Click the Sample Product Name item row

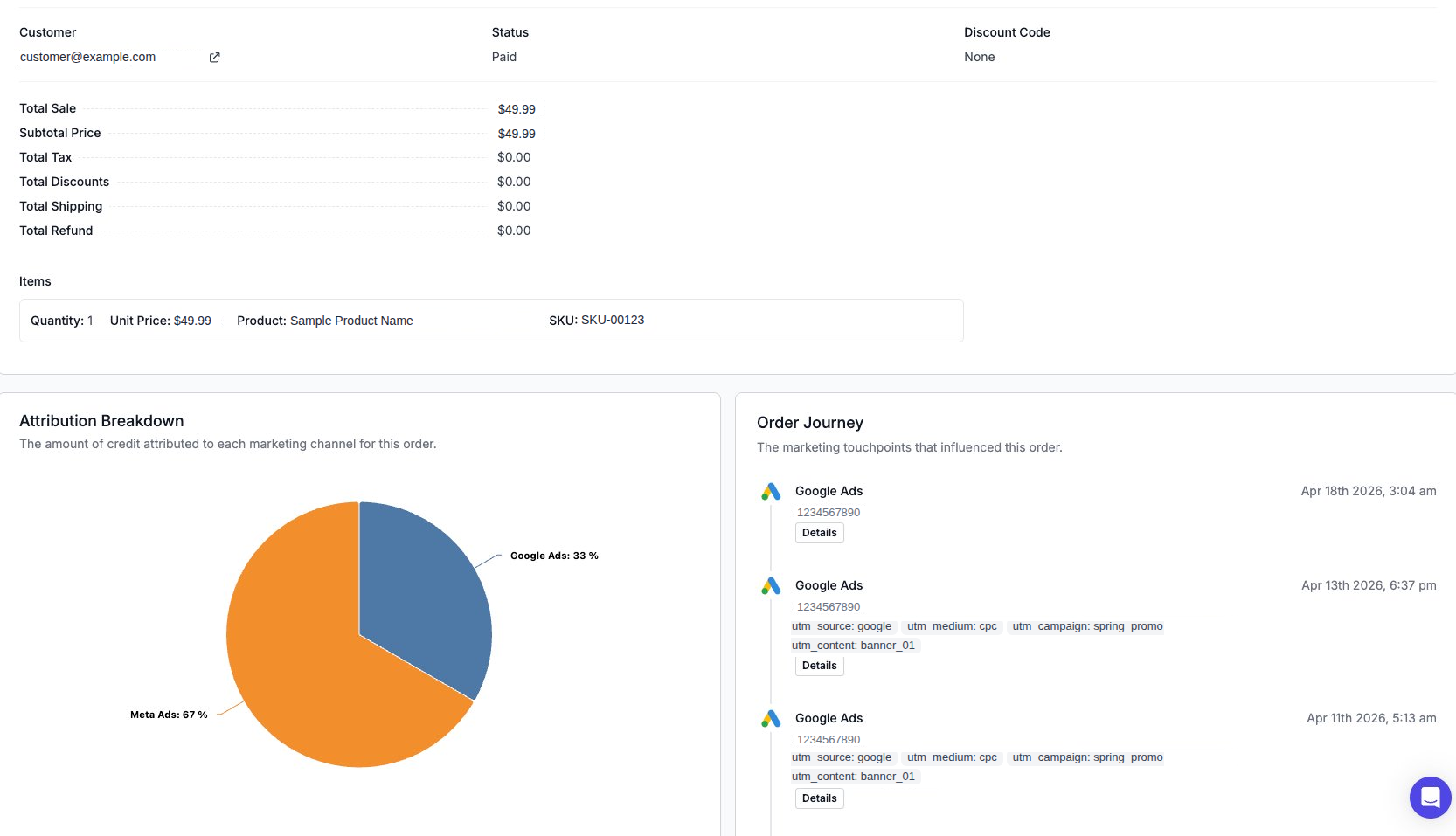[x=350, y=321]
